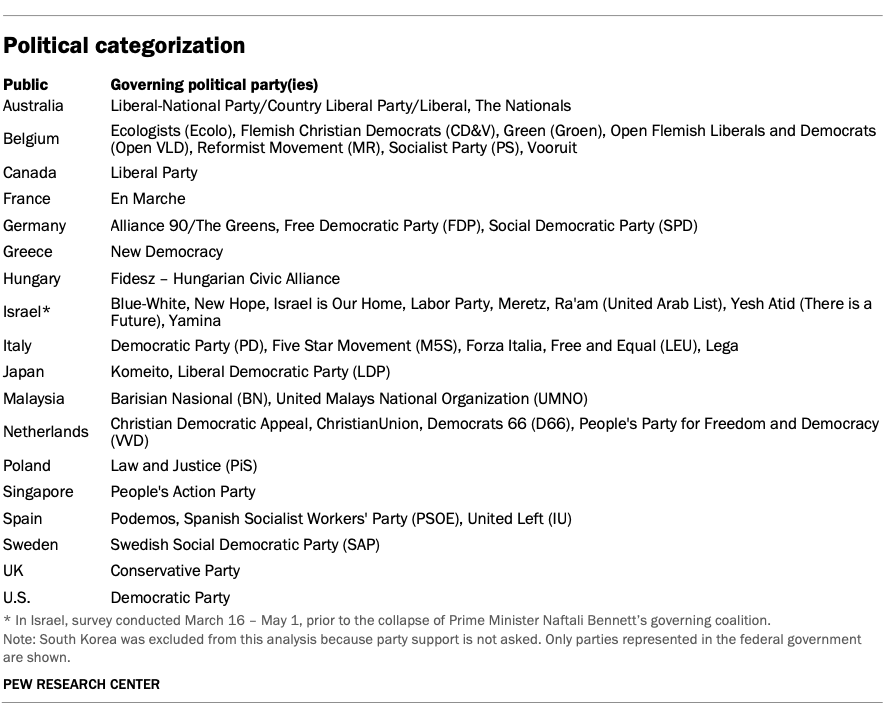Select the Germany row label

tap(34, 225)
